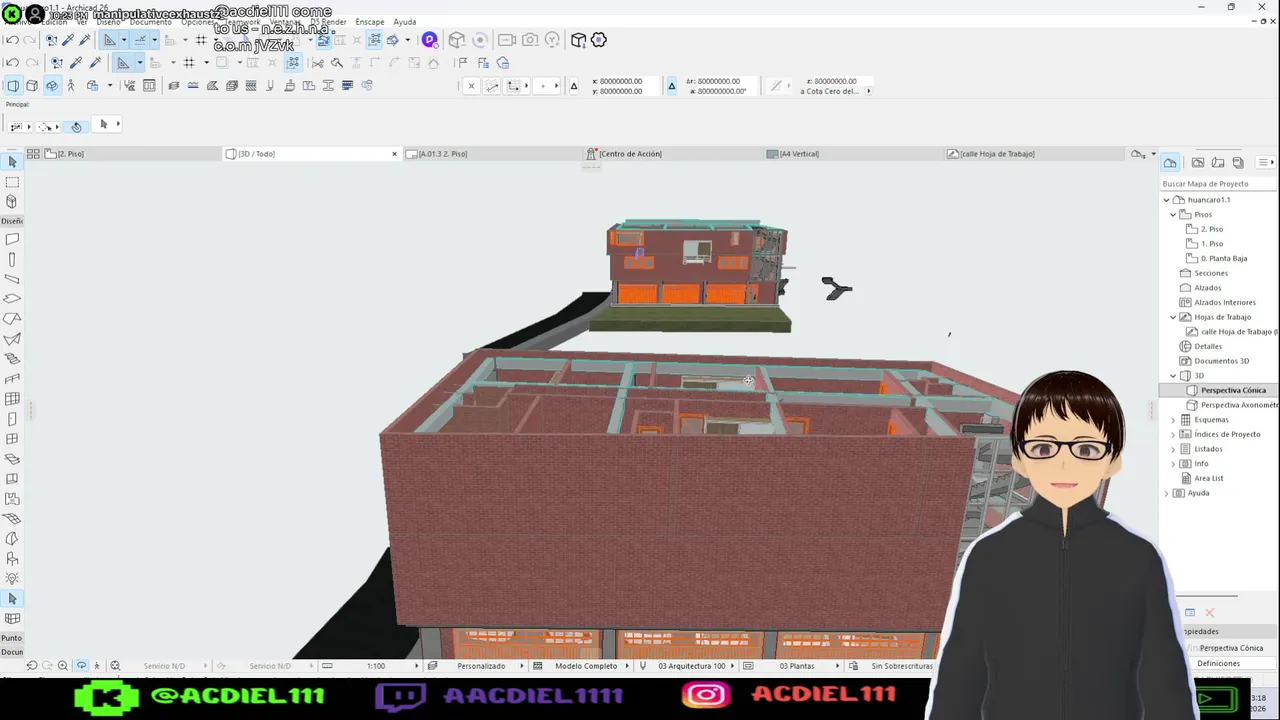1280x720 pixels.
Task: Select the Roof tool
Action: click(x=12, y=319)
